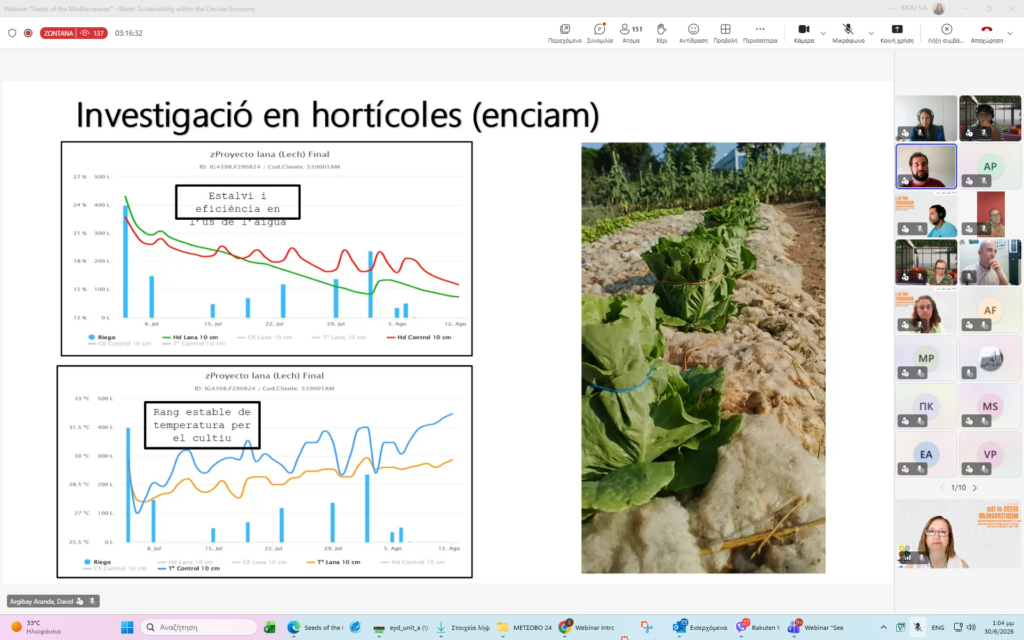This screenshot has height=640, width=1024.
Task: Toggle the Κάμερα camera on or off
Action: (804, 33)
